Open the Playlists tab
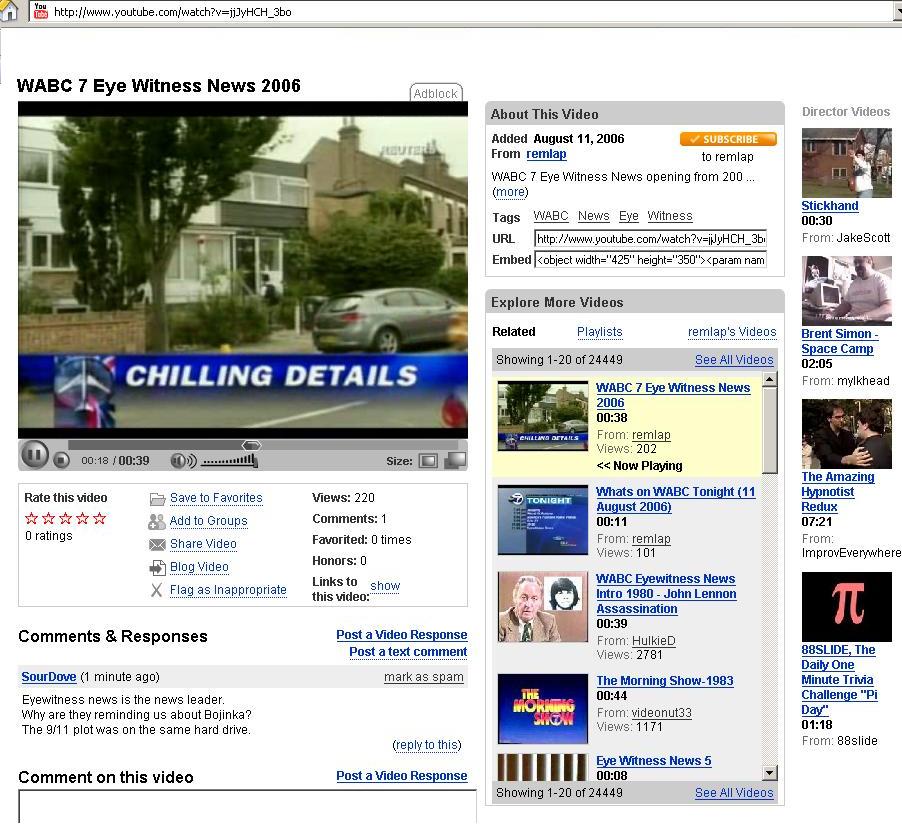902x828 pixels. tap(599, 332)
